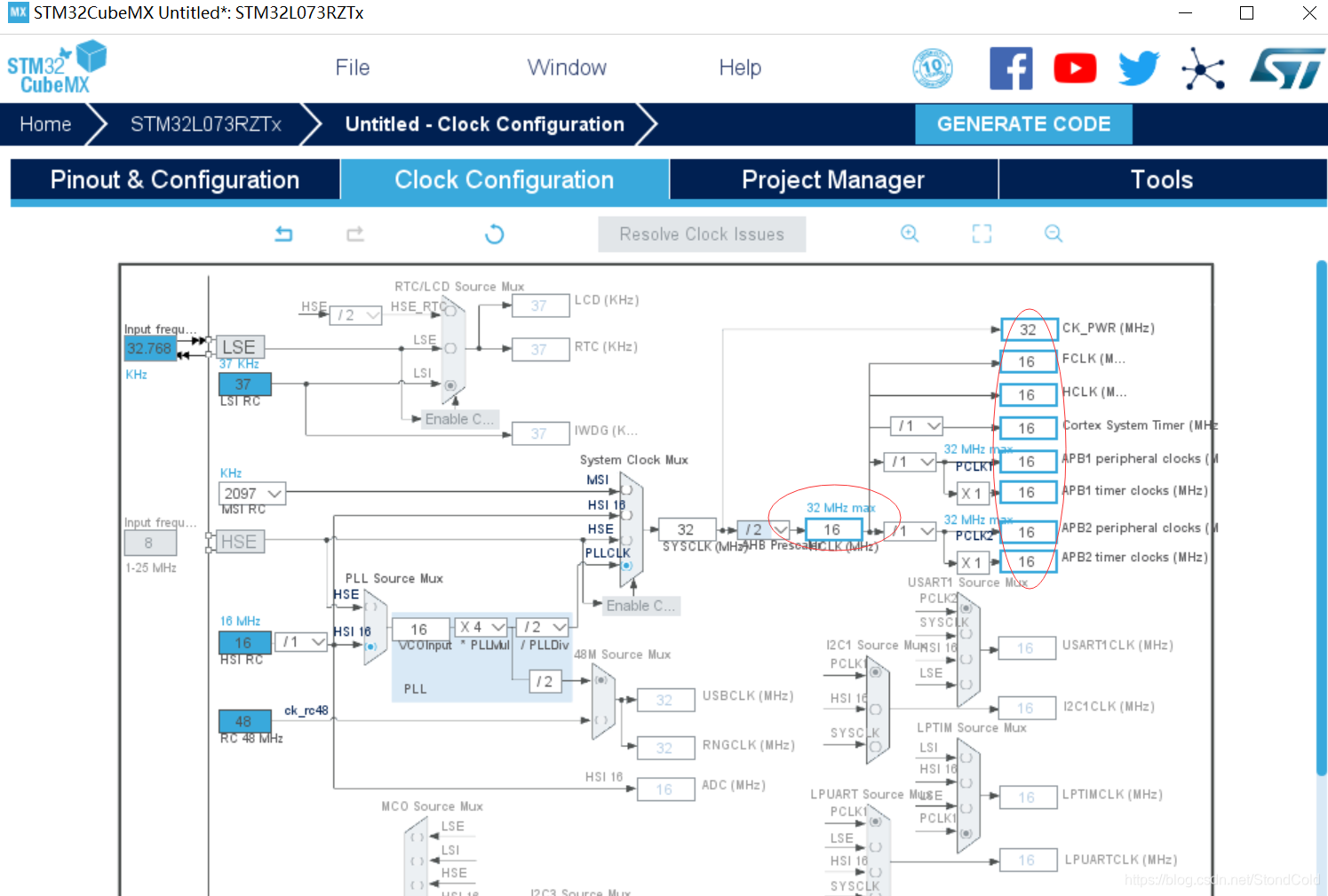Screen dimensions: 1328x896
Task: Switch to the Project Manager tab
Action: click(833, 179)
